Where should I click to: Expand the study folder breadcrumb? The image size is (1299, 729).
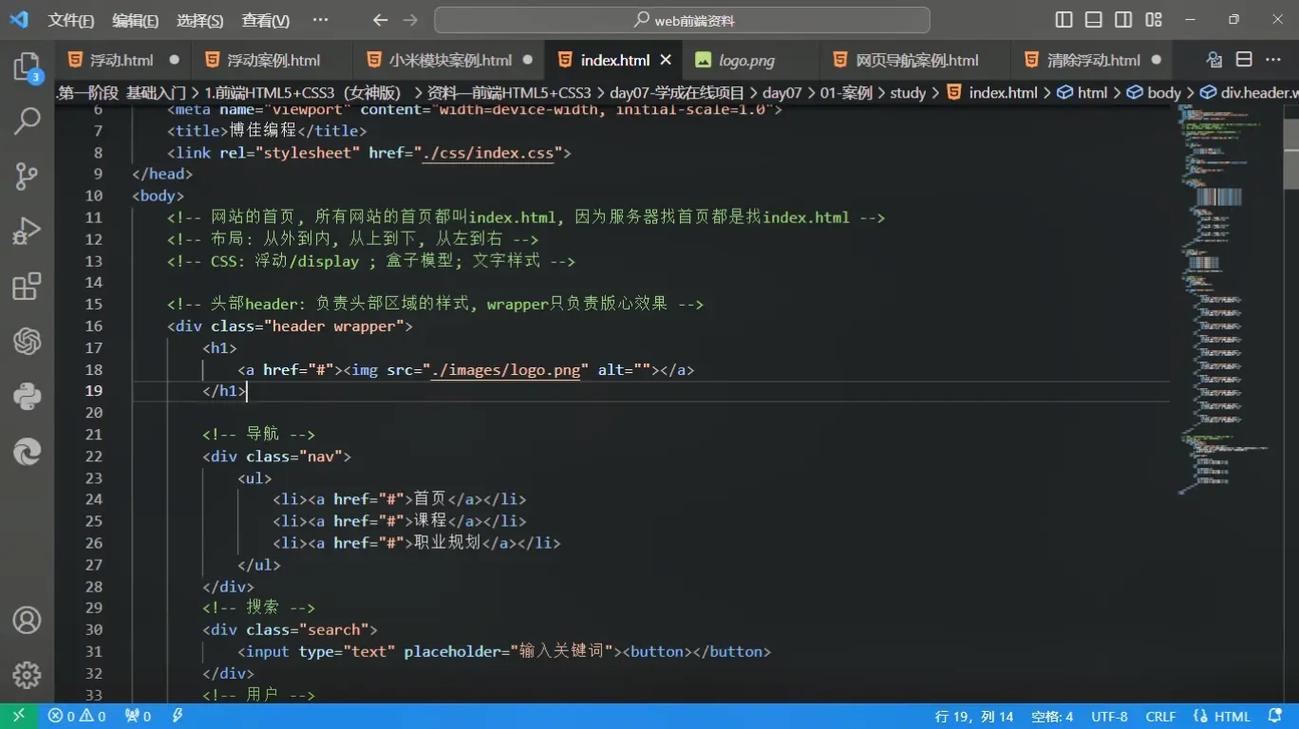point(907,93)
